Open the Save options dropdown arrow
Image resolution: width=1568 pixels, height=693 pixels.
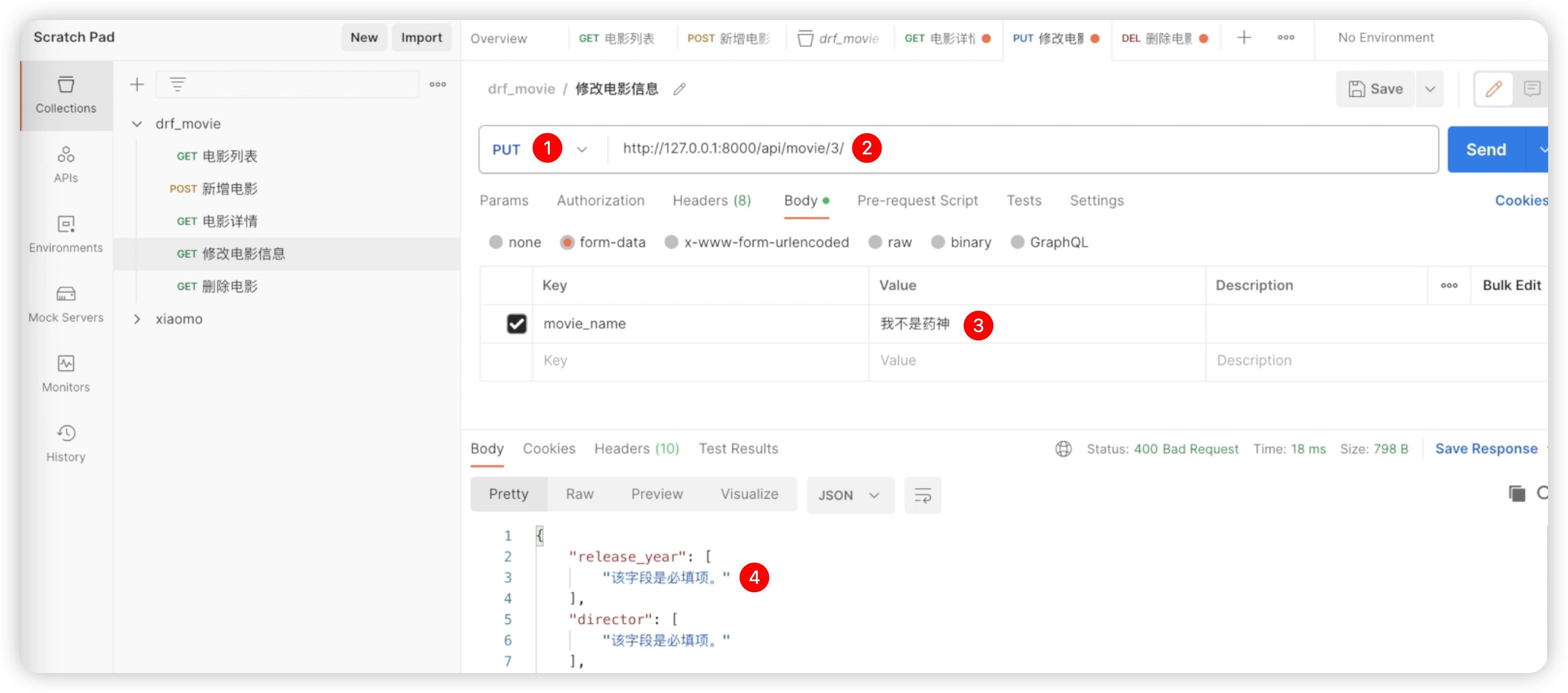point(1429,90)
